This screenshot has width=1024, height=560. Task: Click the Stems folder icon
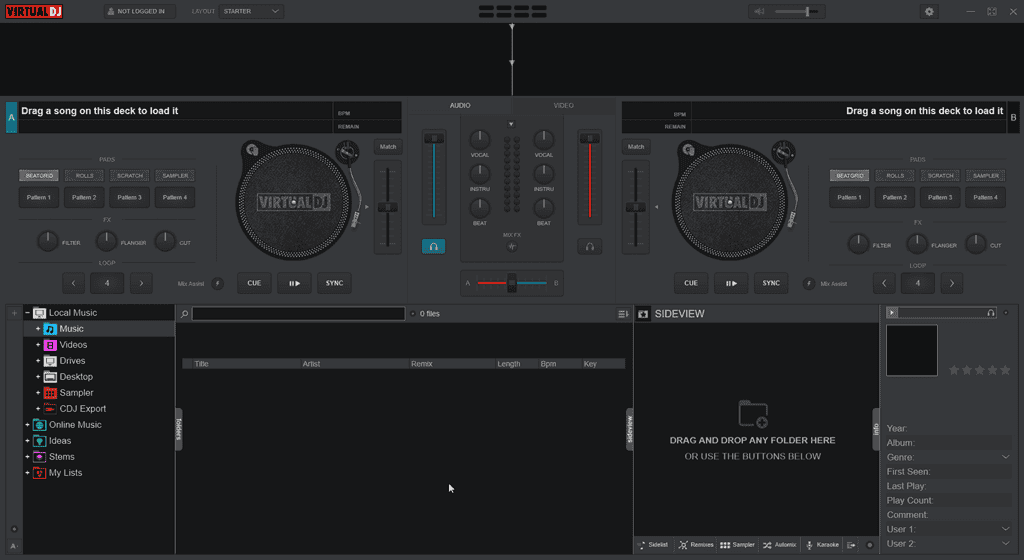click(x=39, y=457)
